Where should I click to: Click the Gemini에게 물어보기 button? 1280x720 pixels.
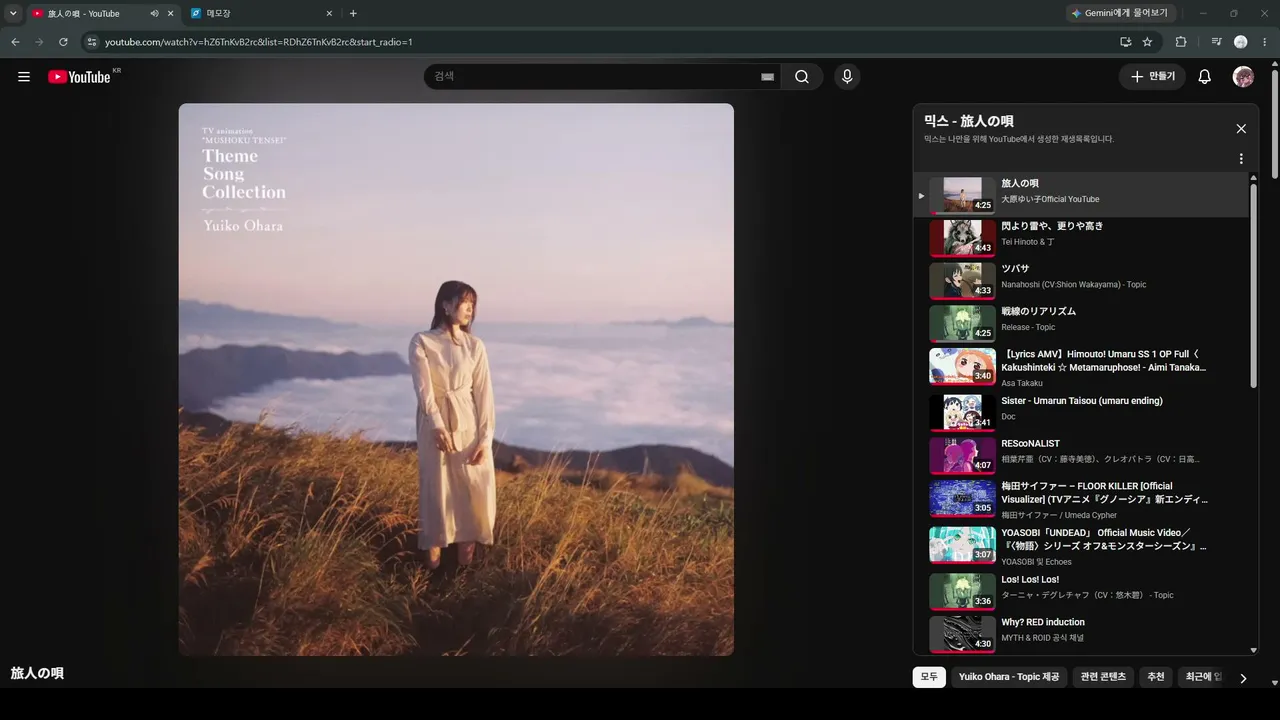[1120, 13]
